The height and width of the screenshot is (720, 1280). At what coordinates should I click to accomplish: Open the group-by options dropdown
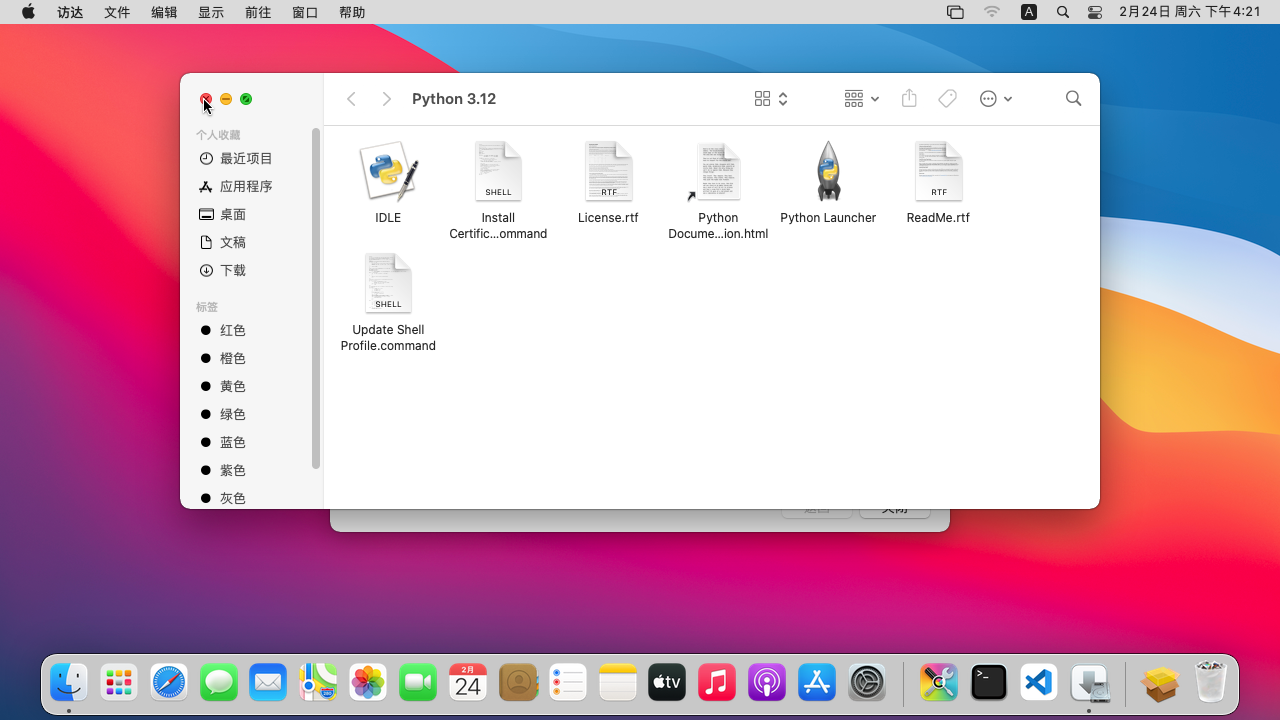point(861,99)
